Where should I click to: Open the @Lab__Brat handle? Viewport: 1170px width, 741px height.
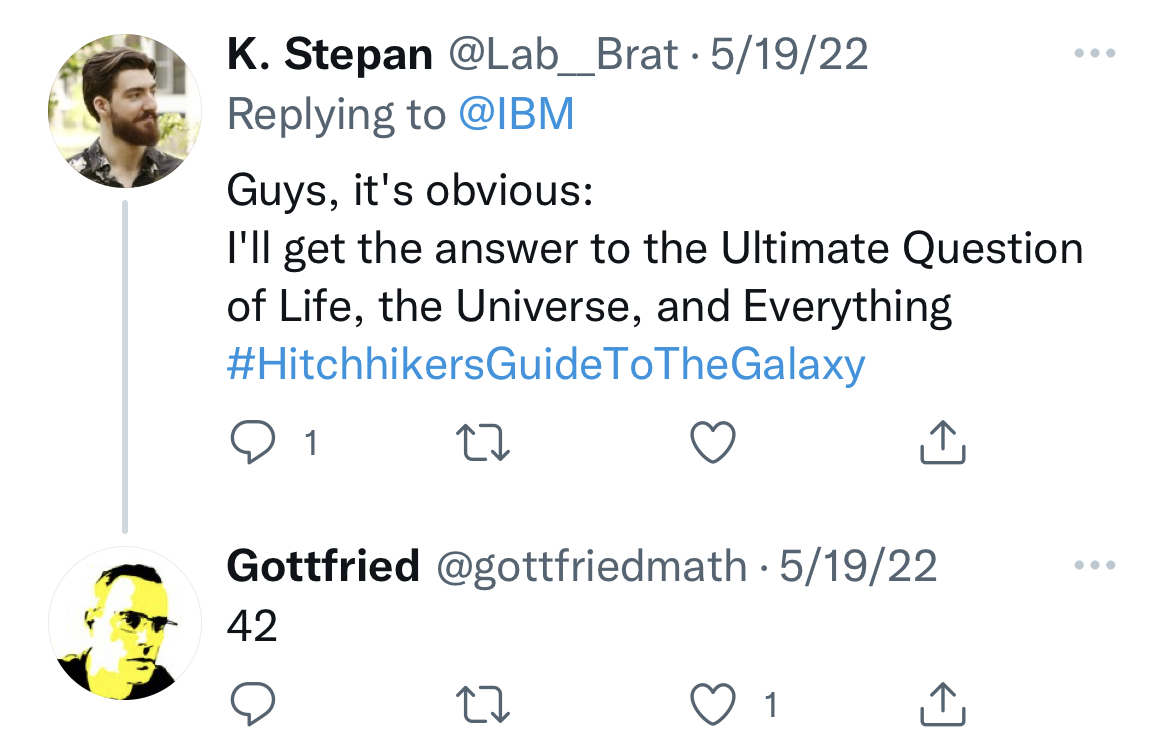coord(562,54)
